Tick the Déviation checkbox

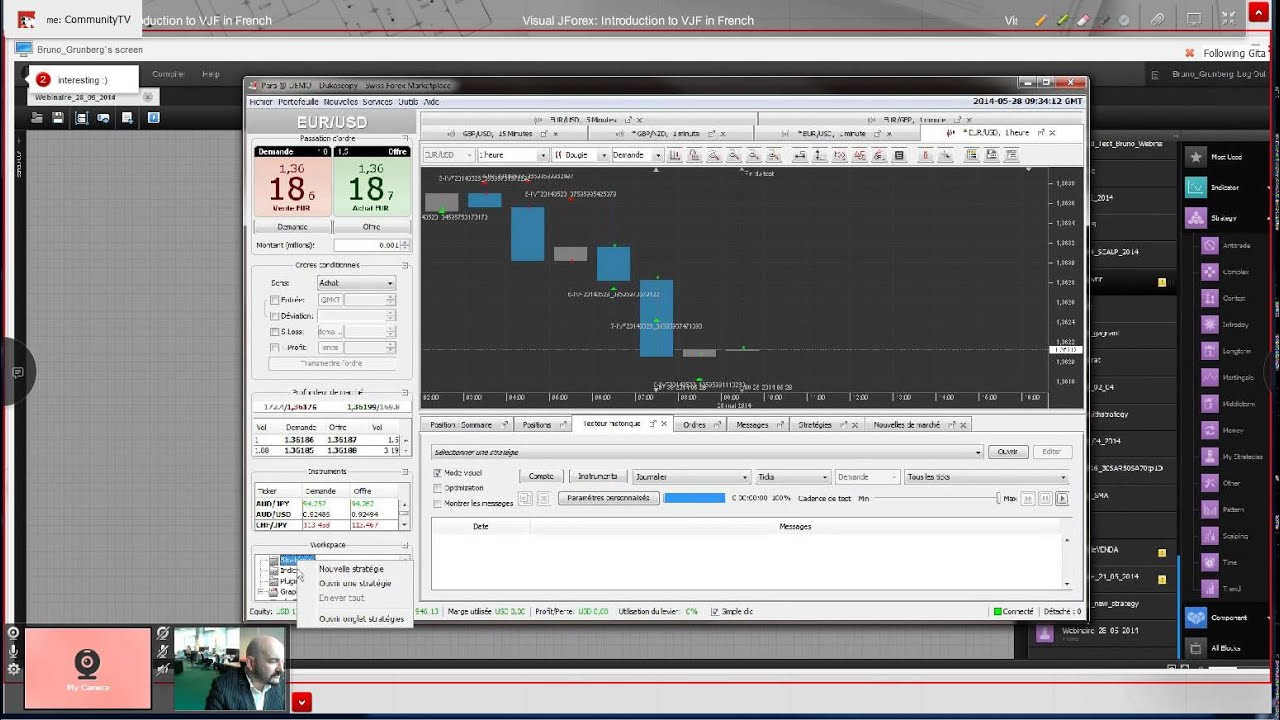(x=275, y=316)
